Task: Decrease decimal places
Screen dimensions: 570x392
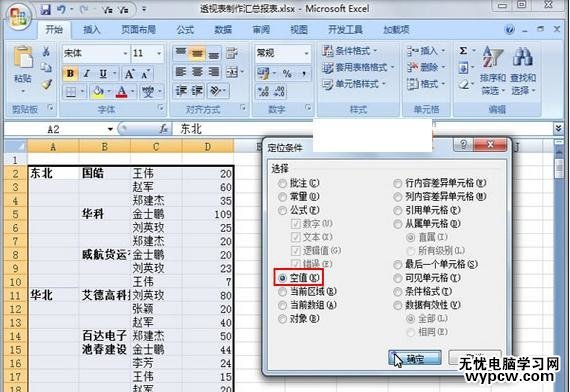Action: coord(279,91)
